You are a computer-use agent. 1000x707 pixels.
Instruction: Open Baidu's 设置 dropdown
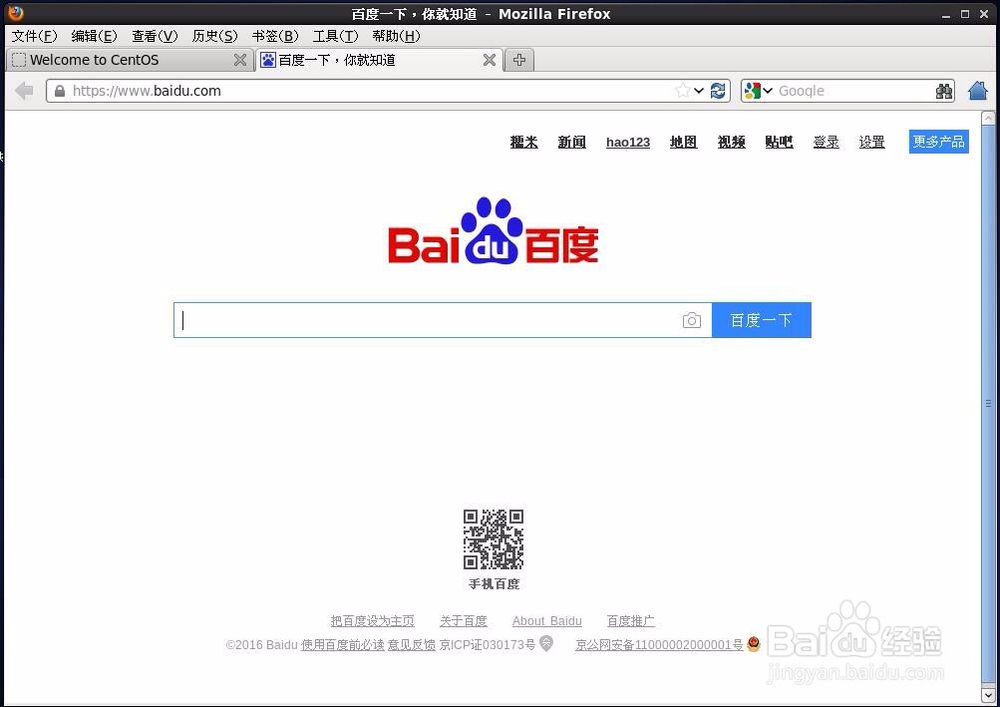(x=871, y=142)
